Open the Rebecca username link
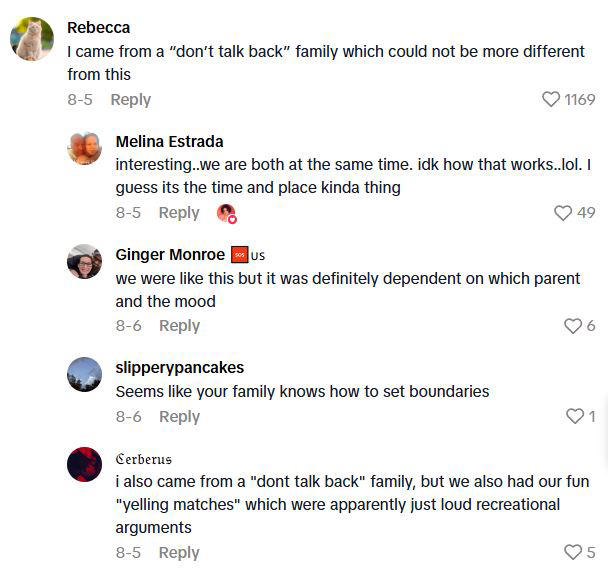This screenshot has height=576, width=608. tap(98, 27)
